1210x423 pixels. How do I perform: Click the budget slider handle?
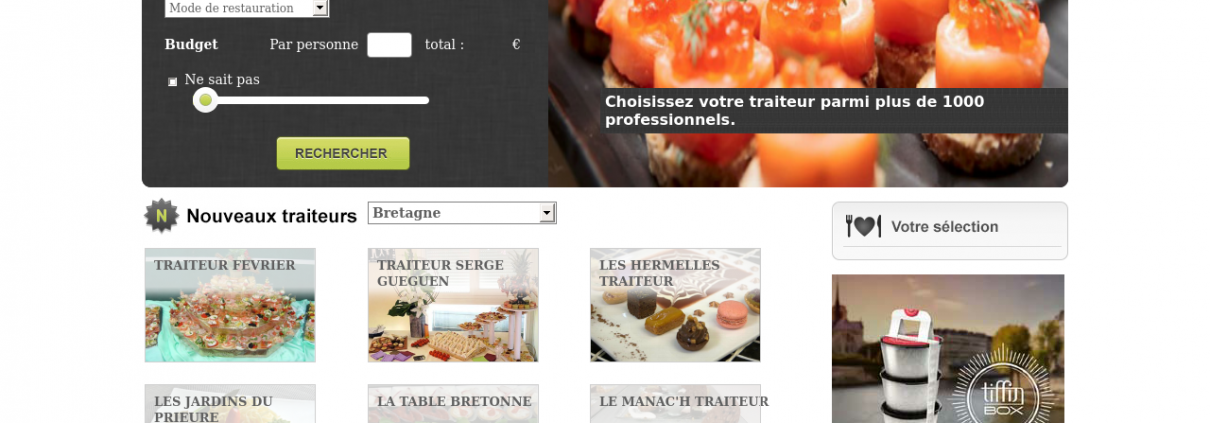[x=205, y=100]
